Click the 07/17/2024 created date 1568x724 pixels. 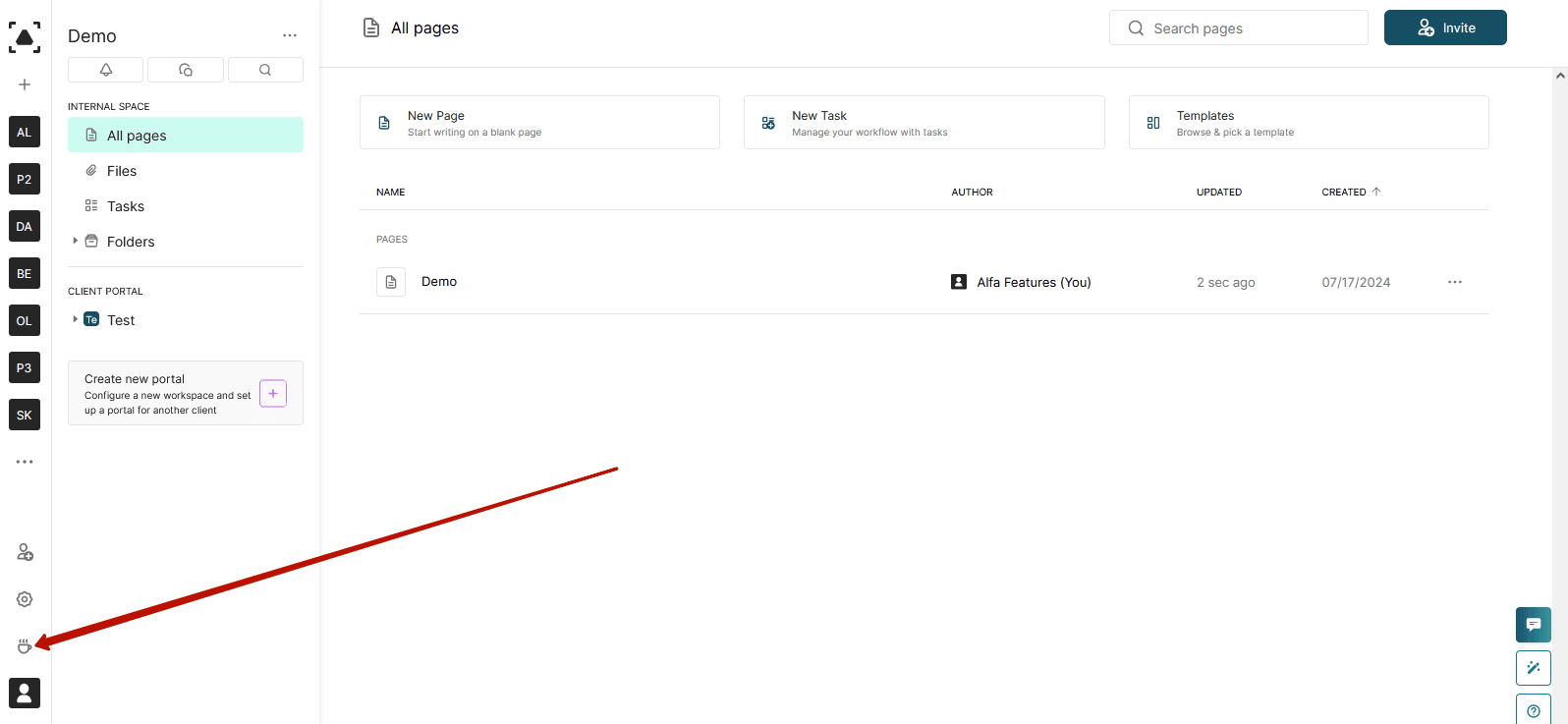(1356, 282)
